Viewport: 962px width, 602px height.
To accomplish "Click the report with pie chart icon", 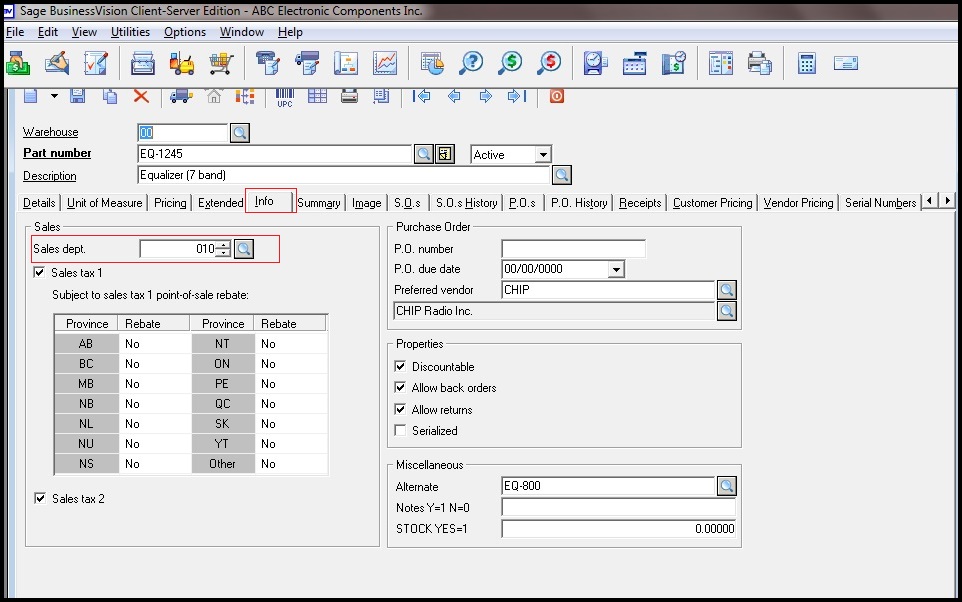I will [432, 63].
